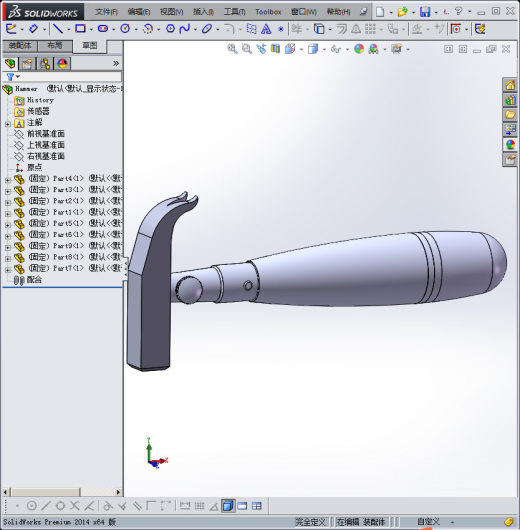
Task: Expand the Part4<1> component node
Action: (x=8, y=180)
